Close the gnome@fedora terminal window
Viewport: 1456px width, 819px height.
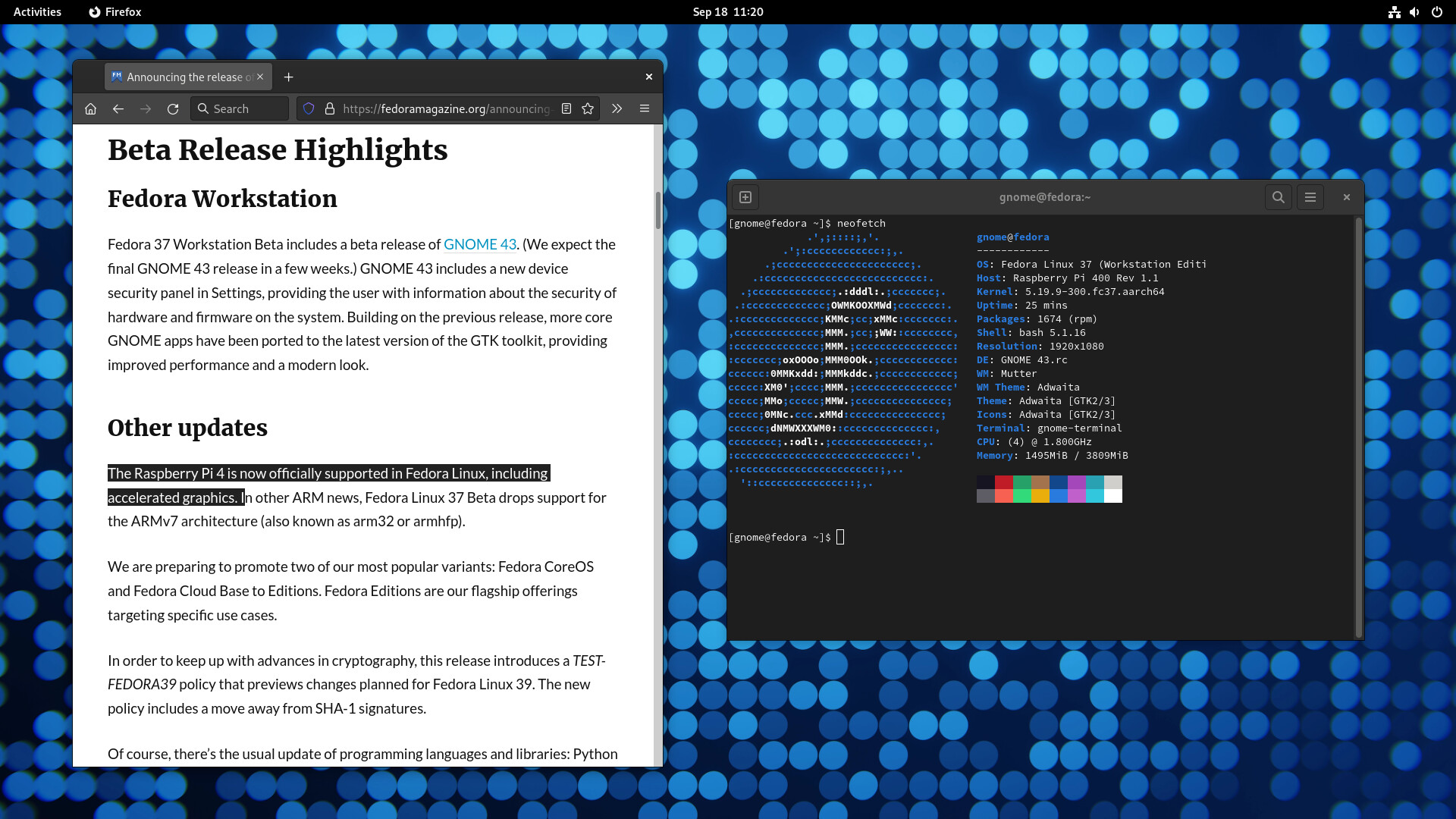click(1347, 197)
